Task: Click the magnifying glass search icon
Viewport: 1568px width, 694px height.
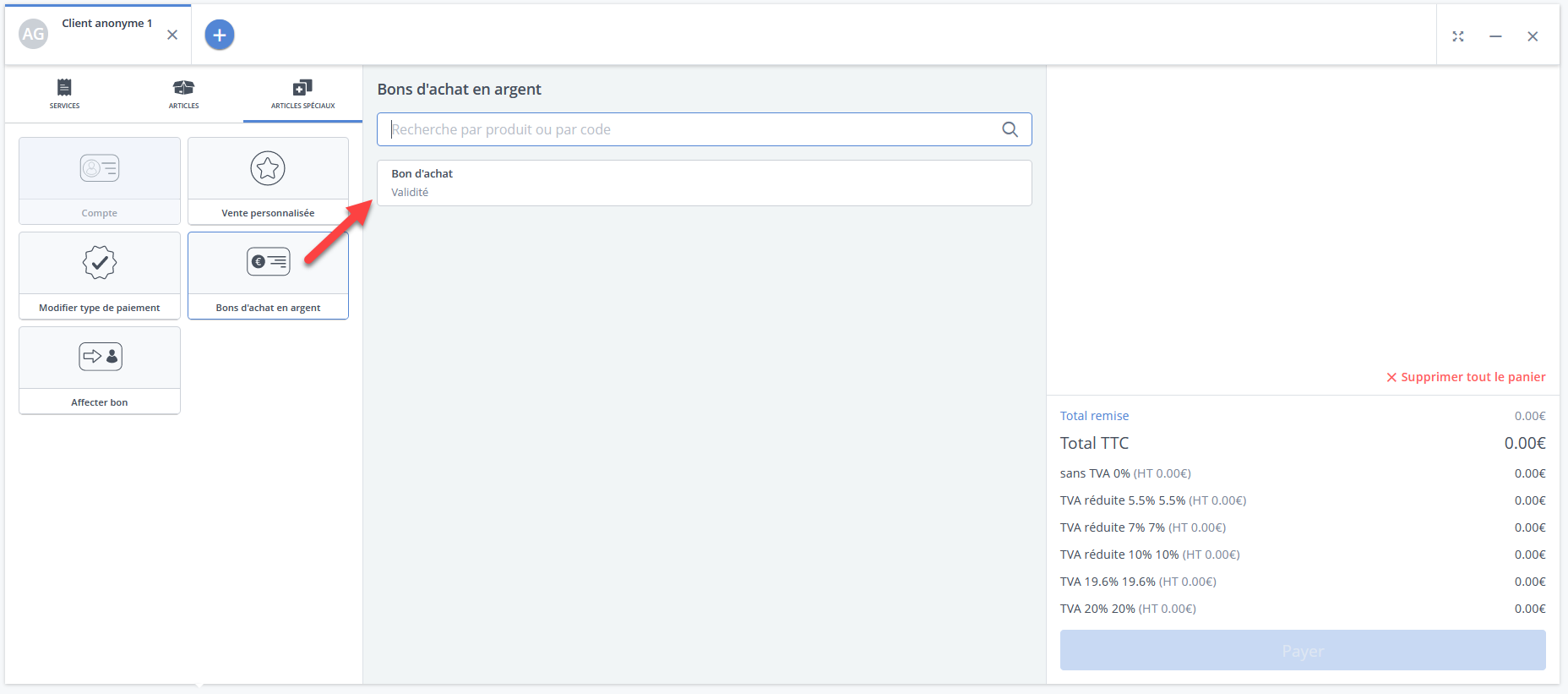Action: tap(1010, 129)
